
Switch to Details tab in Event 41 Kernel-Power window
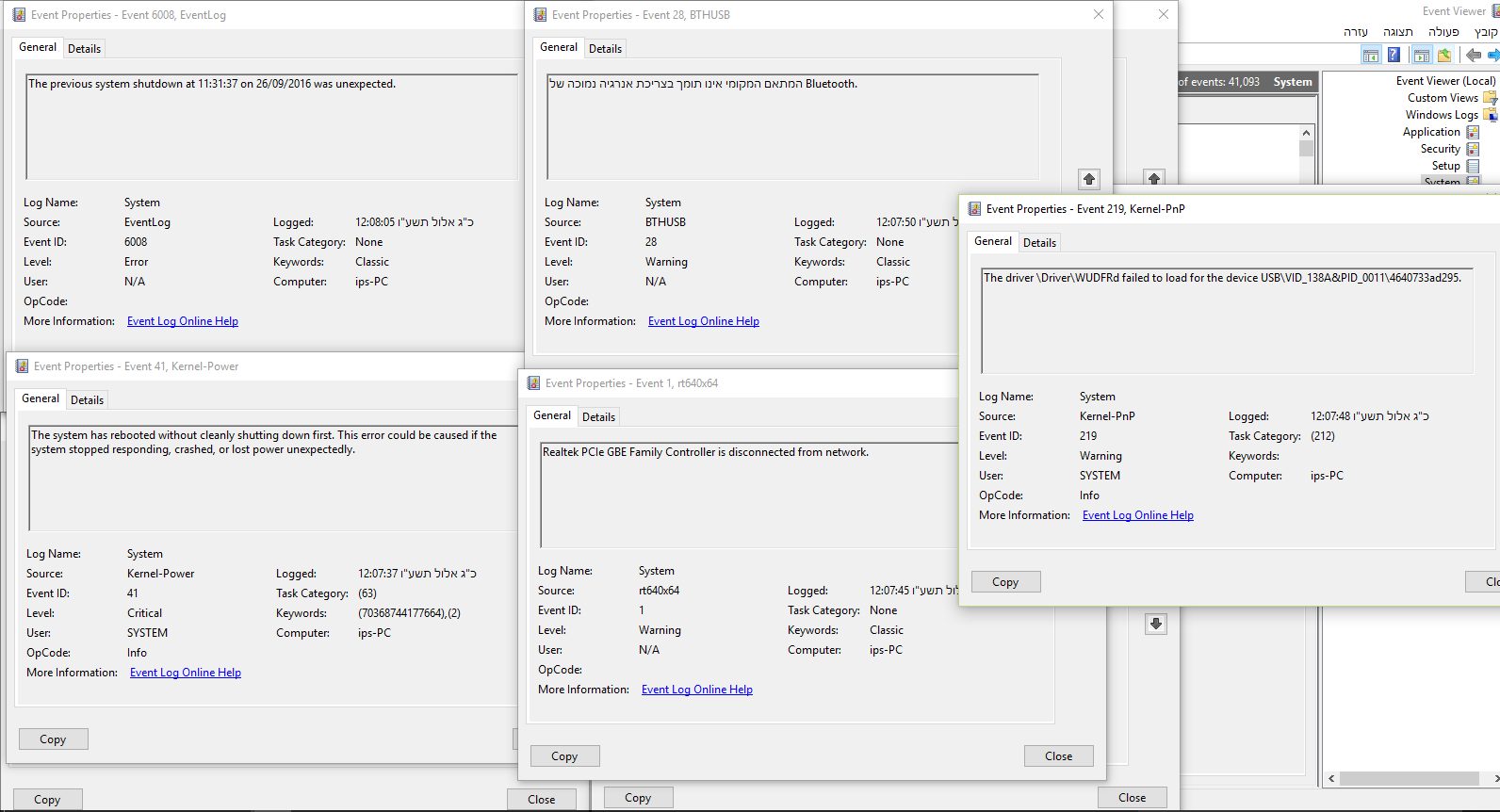[87, 400]
